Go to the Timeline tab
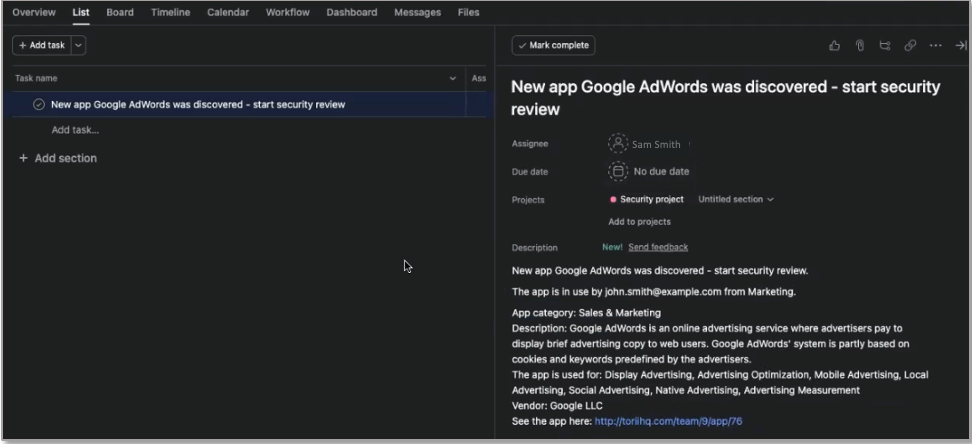 coord(170,12)
